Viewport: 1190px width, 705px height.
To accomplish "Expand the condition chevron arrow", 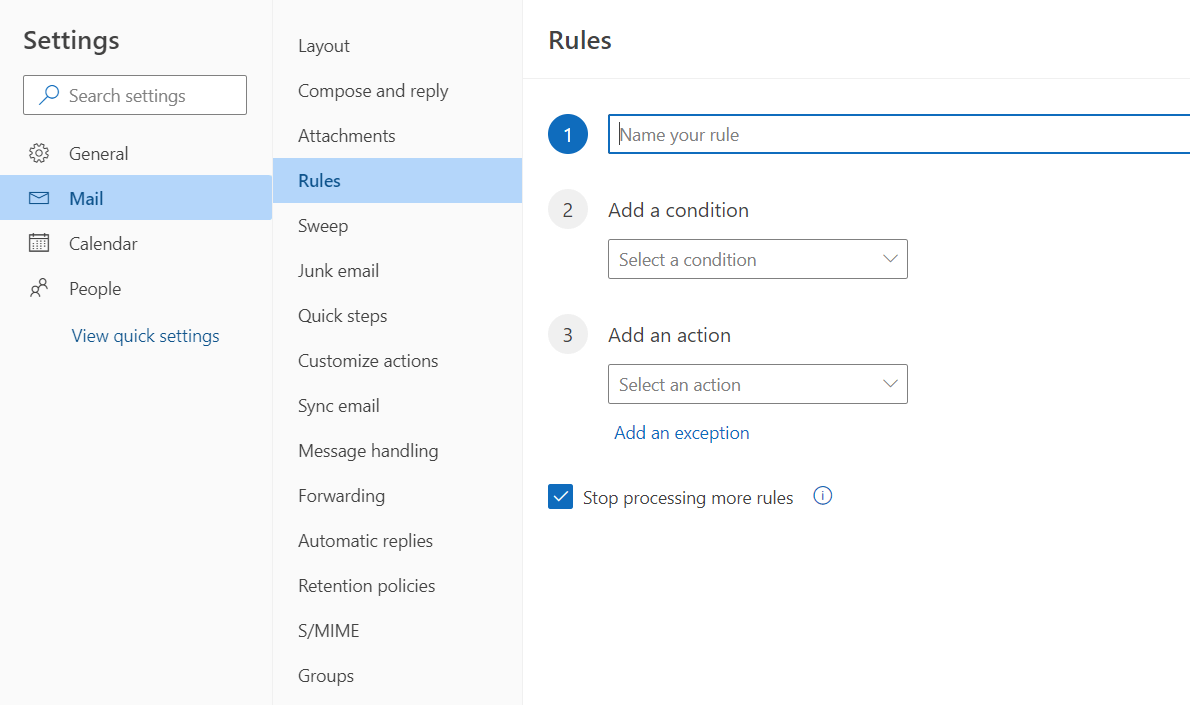I will click(x=889, y=259).
